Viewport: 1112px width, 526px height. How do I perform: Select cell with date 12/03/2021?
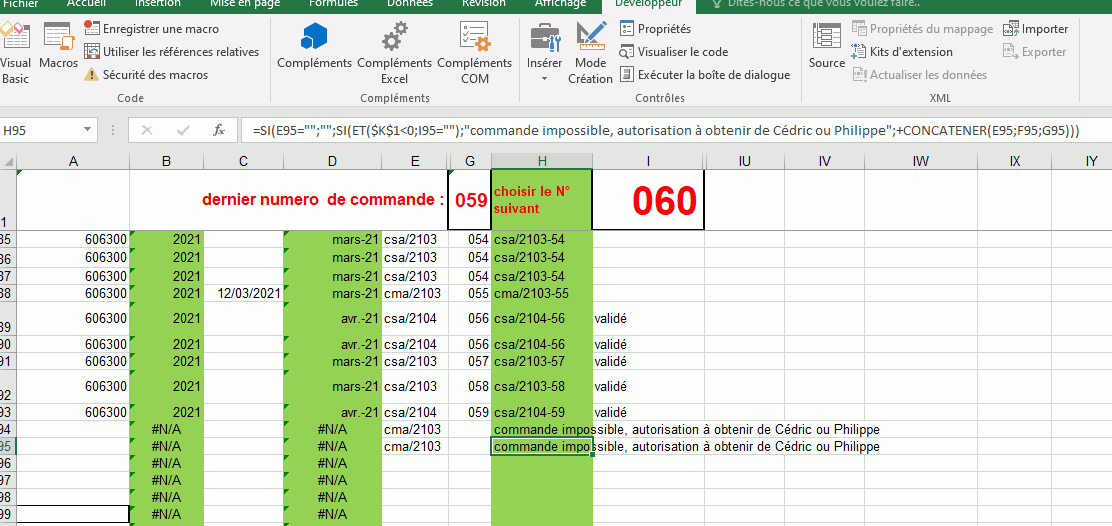243,293
